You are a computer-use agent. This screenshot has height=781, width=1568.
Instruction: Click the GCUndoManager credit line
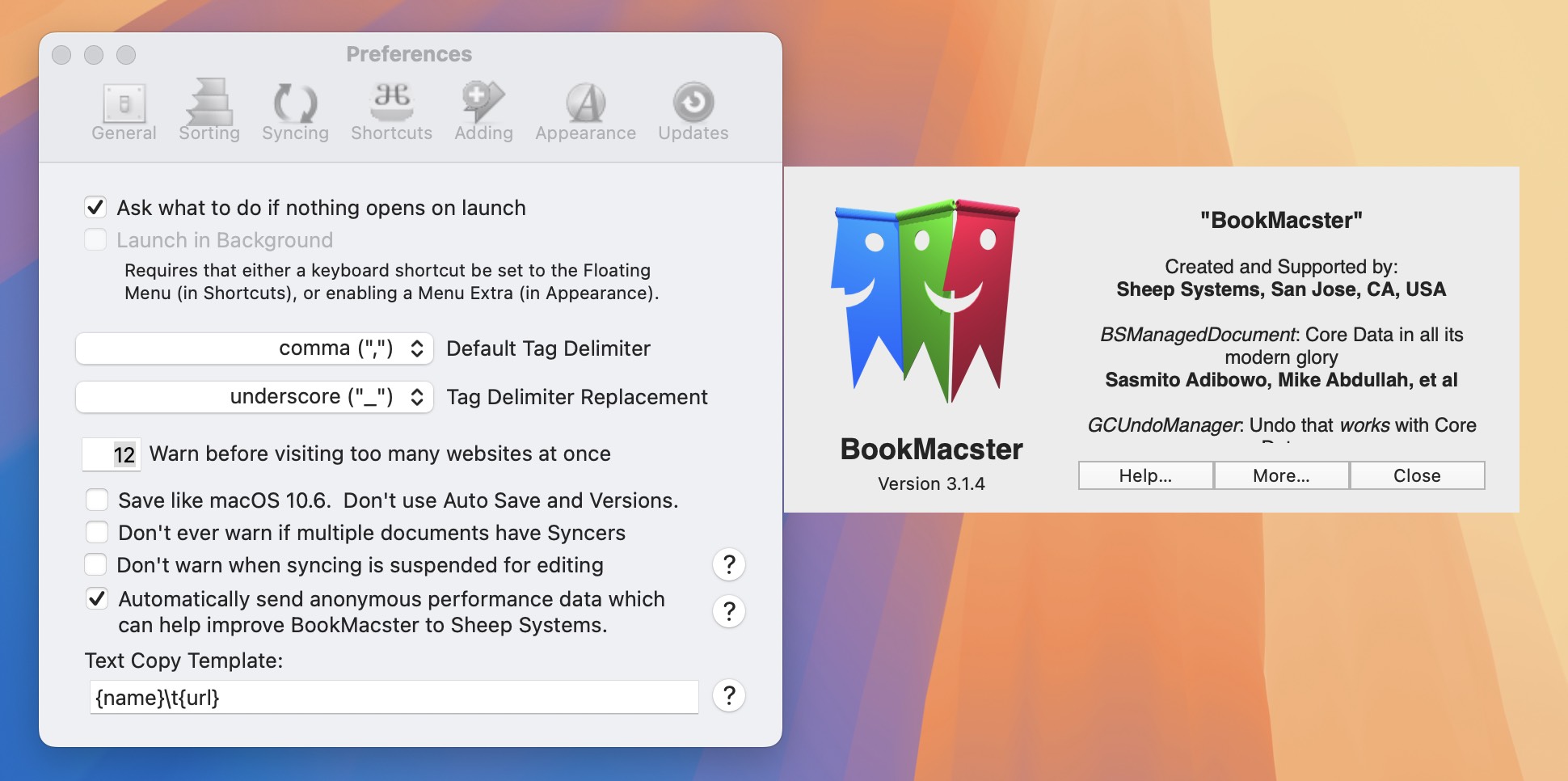1282,425
